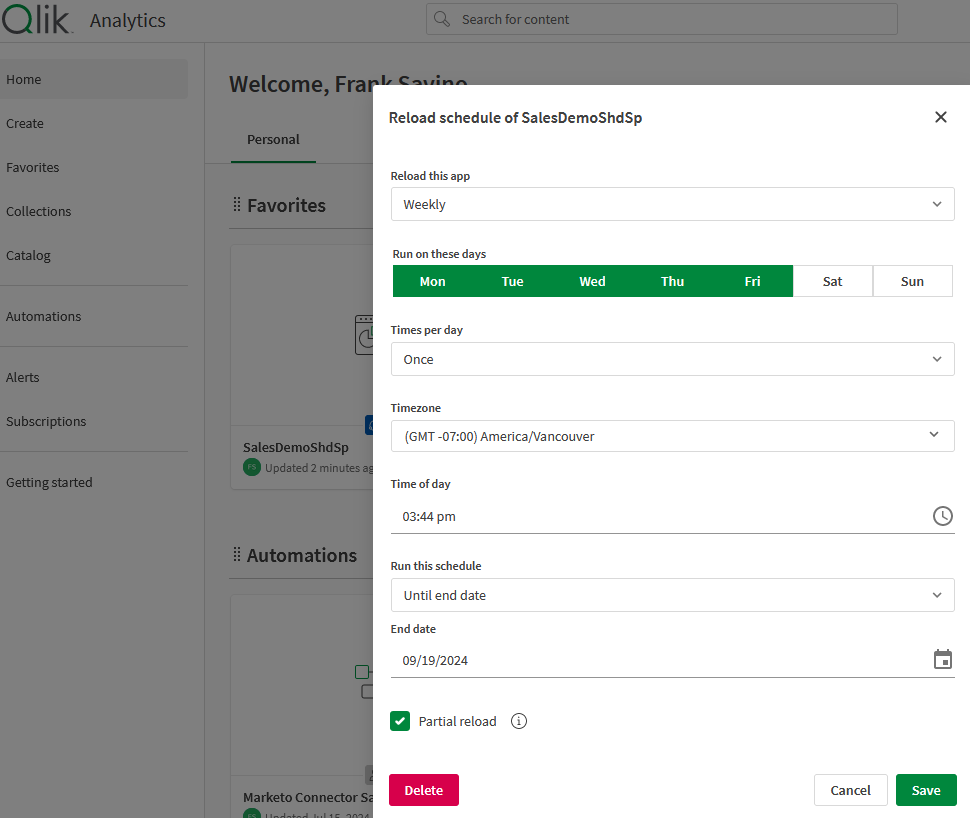Viewport: 970px width, 818px height.
Task: Toggle Fri in Run on these days
Action: (752, 282)
